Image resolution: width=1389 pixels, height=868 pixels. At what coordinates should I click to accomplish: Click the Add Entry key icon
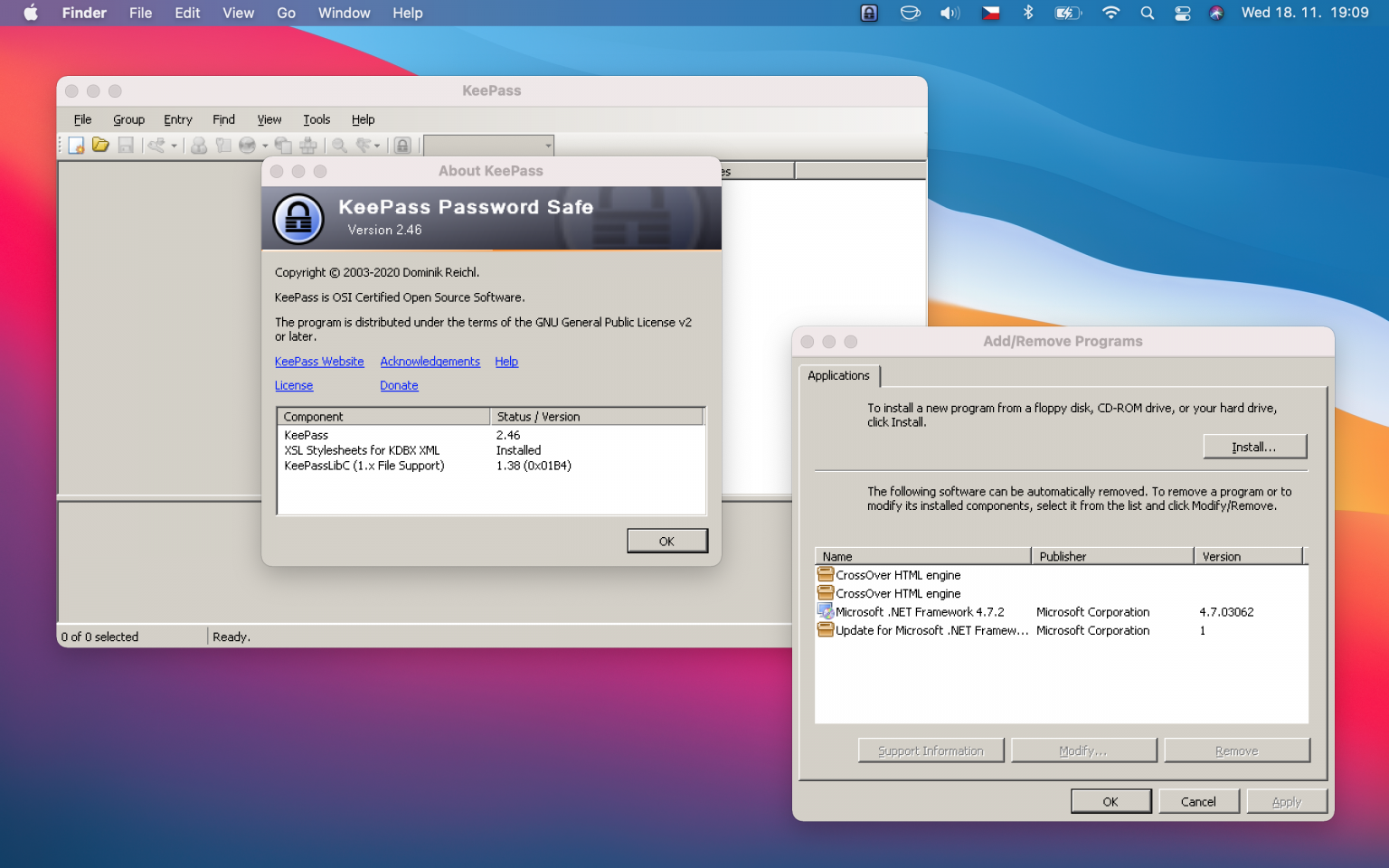156,146
